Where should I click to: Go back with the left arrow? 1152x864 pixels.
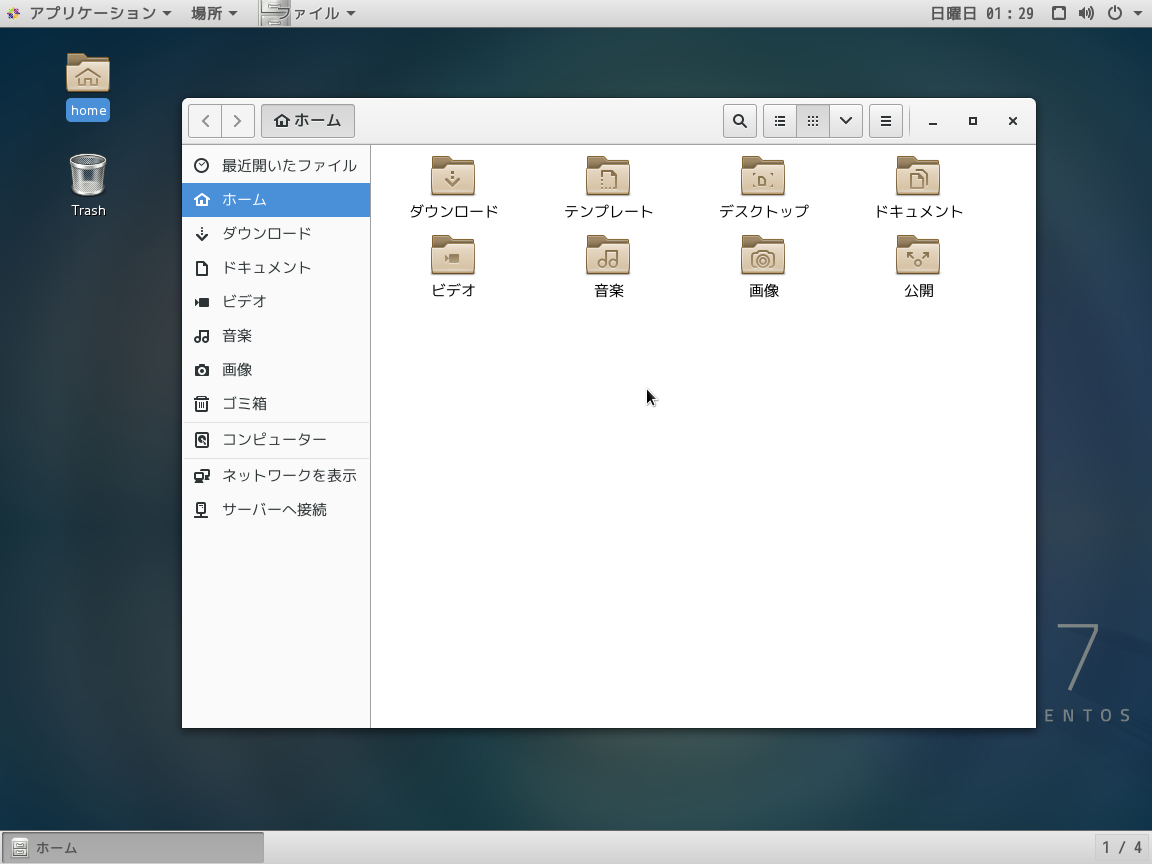pyautogui.click(x=205, y=121)
